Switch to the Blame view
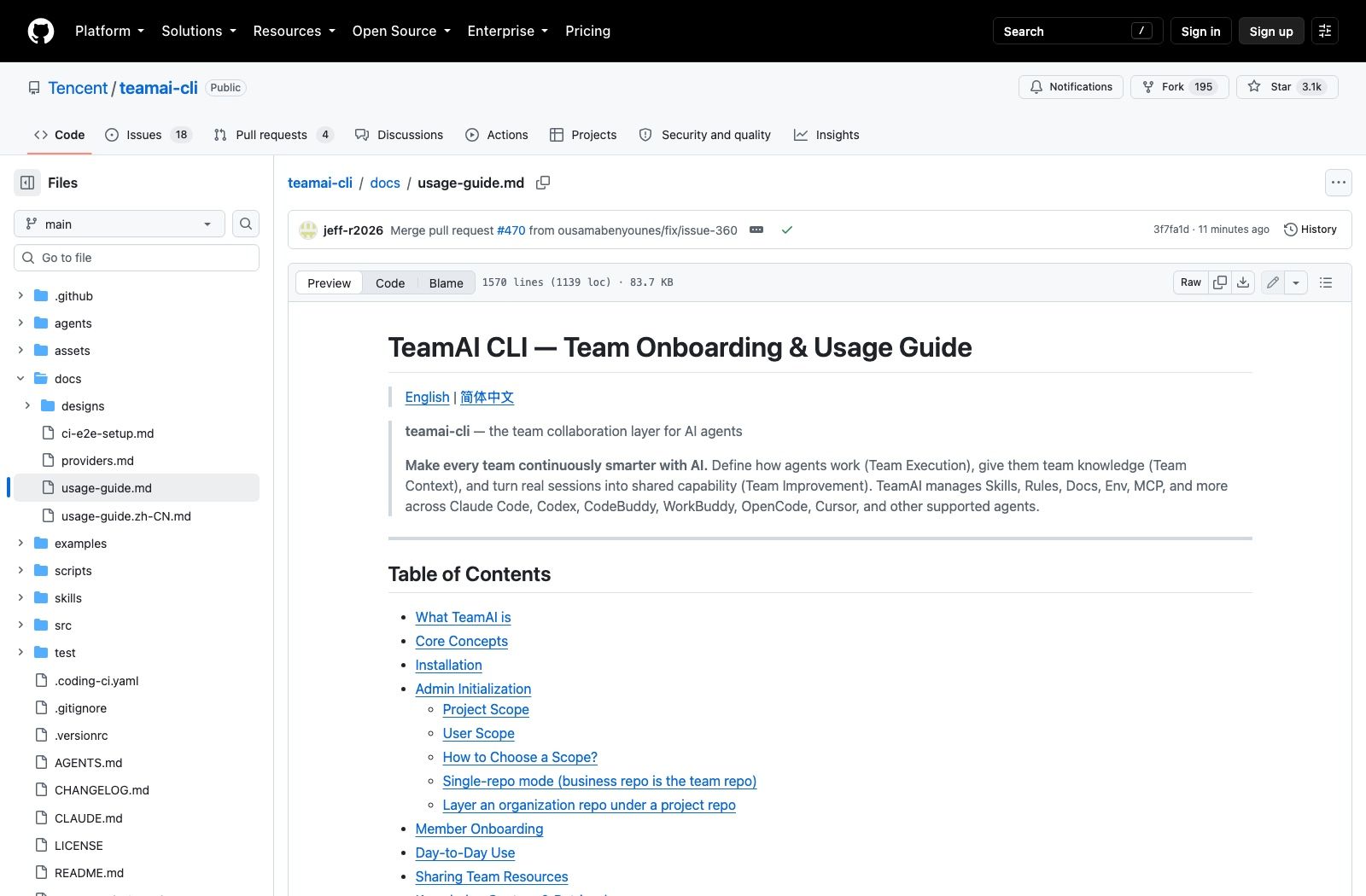 click(446, 283)
